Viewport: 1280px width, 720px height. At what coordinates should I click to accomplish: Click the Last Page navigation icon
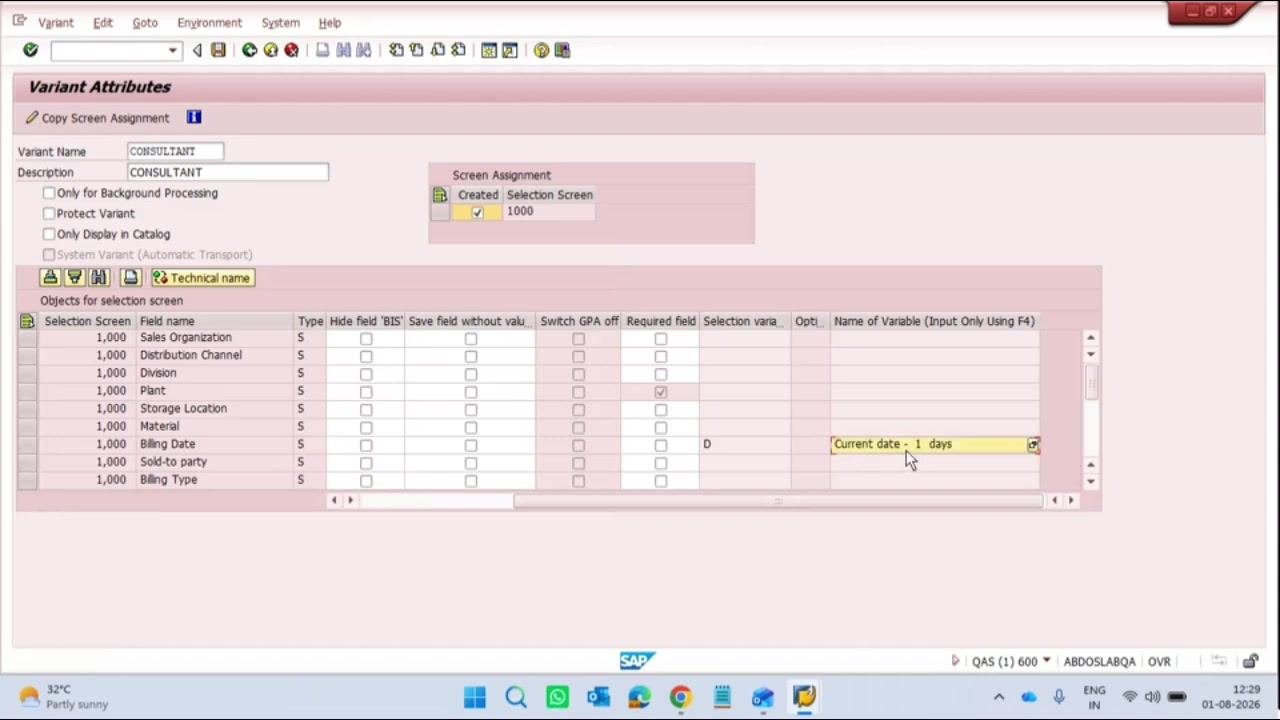[x=458, y=50]
